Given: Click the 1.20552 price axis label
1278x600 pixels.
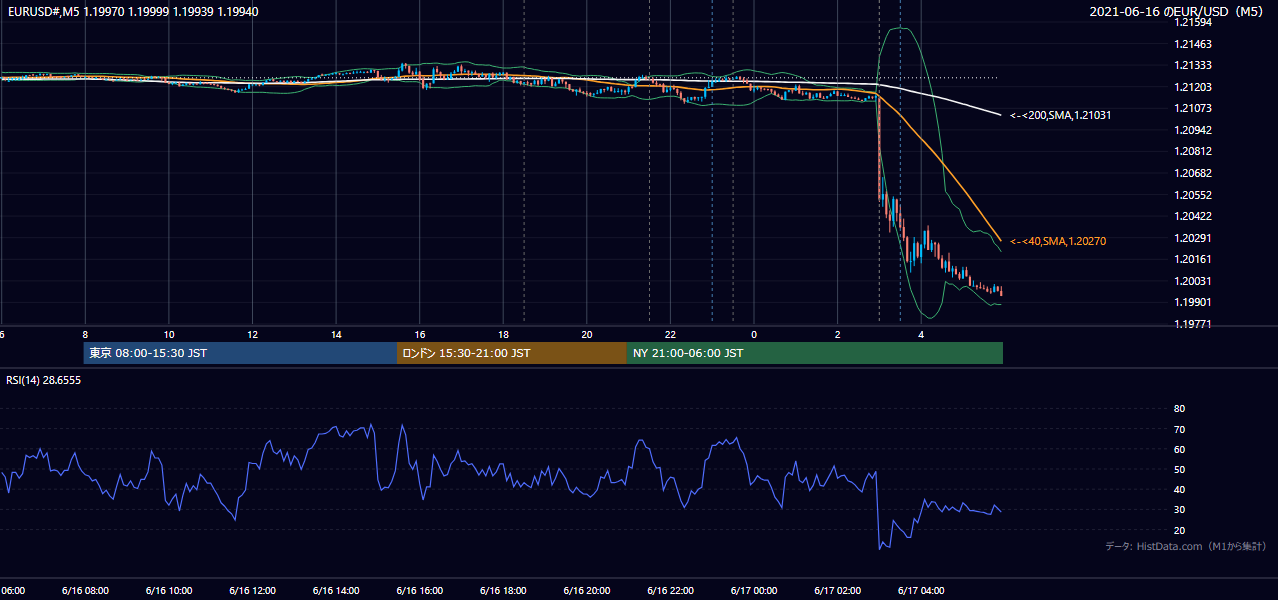Looking at the screenshot, I should click(x=1192, y=195).
